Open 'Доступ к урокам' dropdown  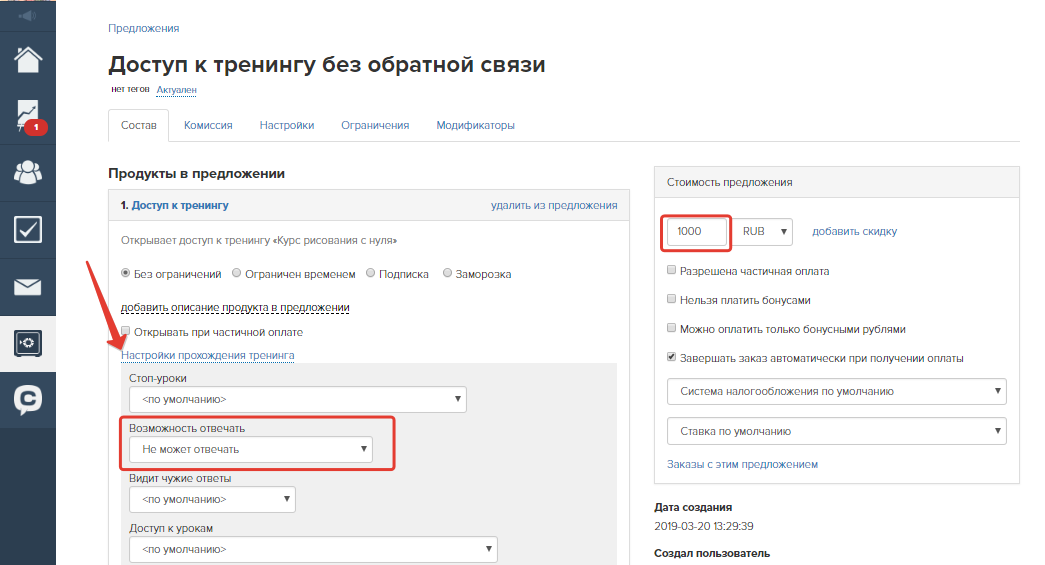pyautogui.click(x=313, y=549)
